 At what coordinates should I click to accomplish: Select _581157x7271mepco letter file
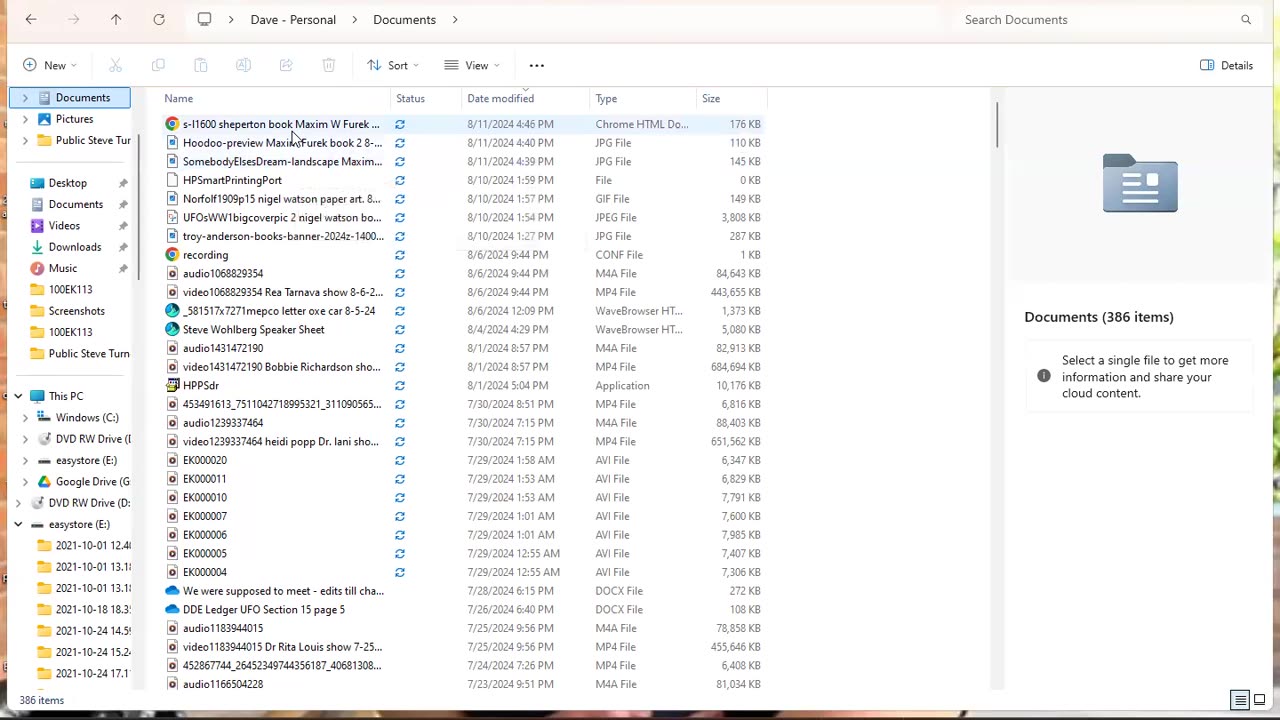point(279,311)
